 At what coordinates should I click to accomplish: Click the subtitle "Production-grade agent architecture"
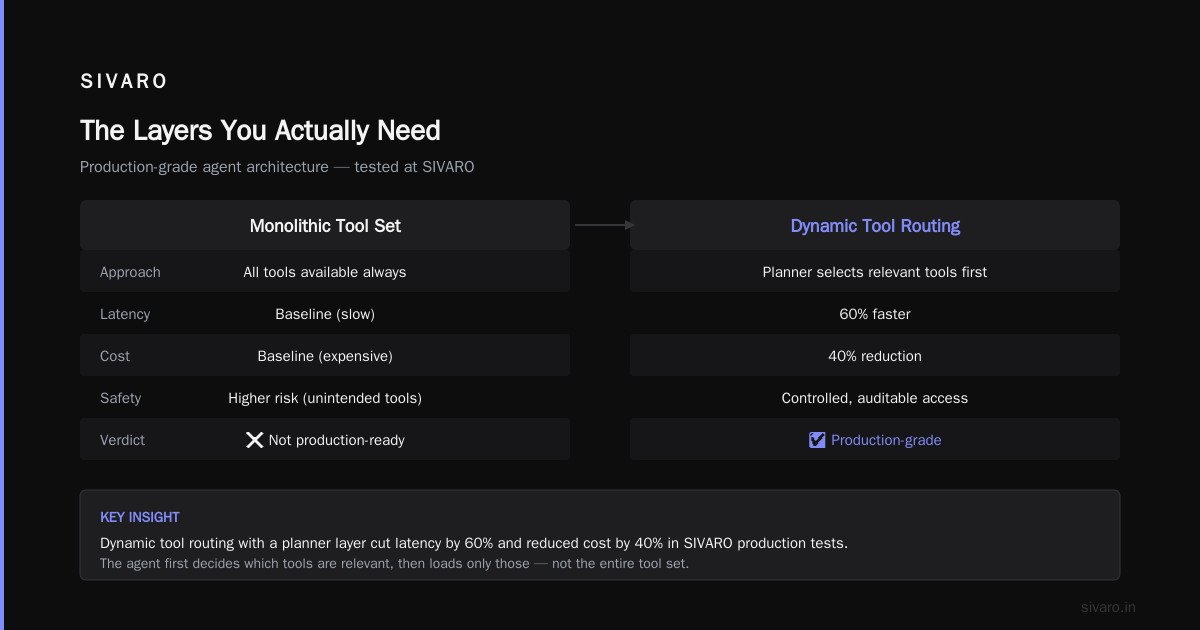pyautogui.click(x=204, y=167)
